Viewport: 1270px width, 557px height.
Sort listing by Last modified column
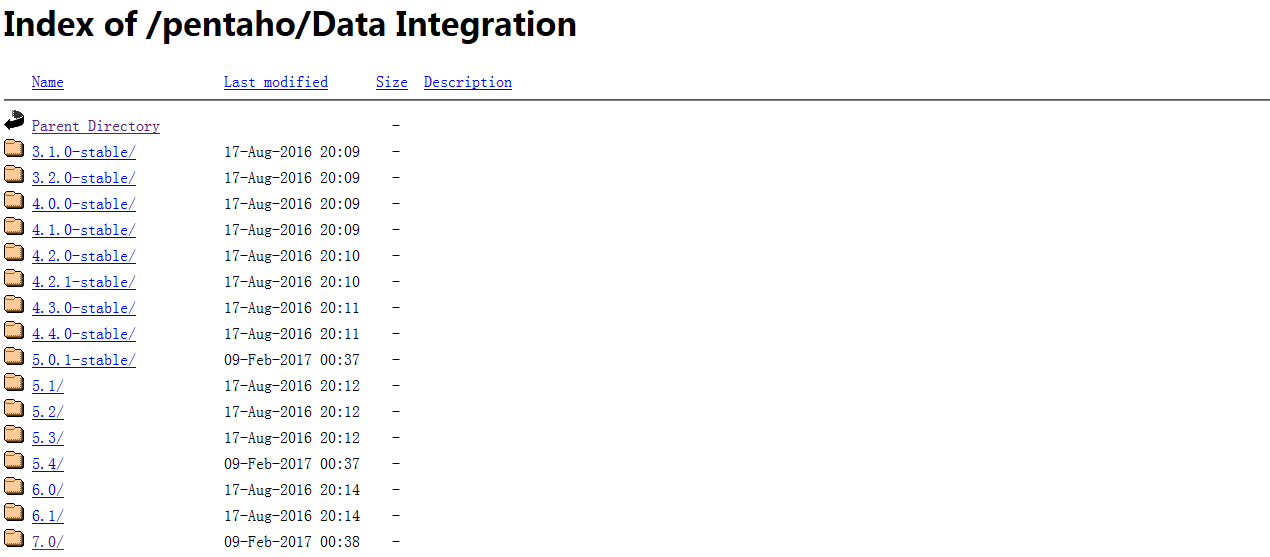(x=276, y=82)
